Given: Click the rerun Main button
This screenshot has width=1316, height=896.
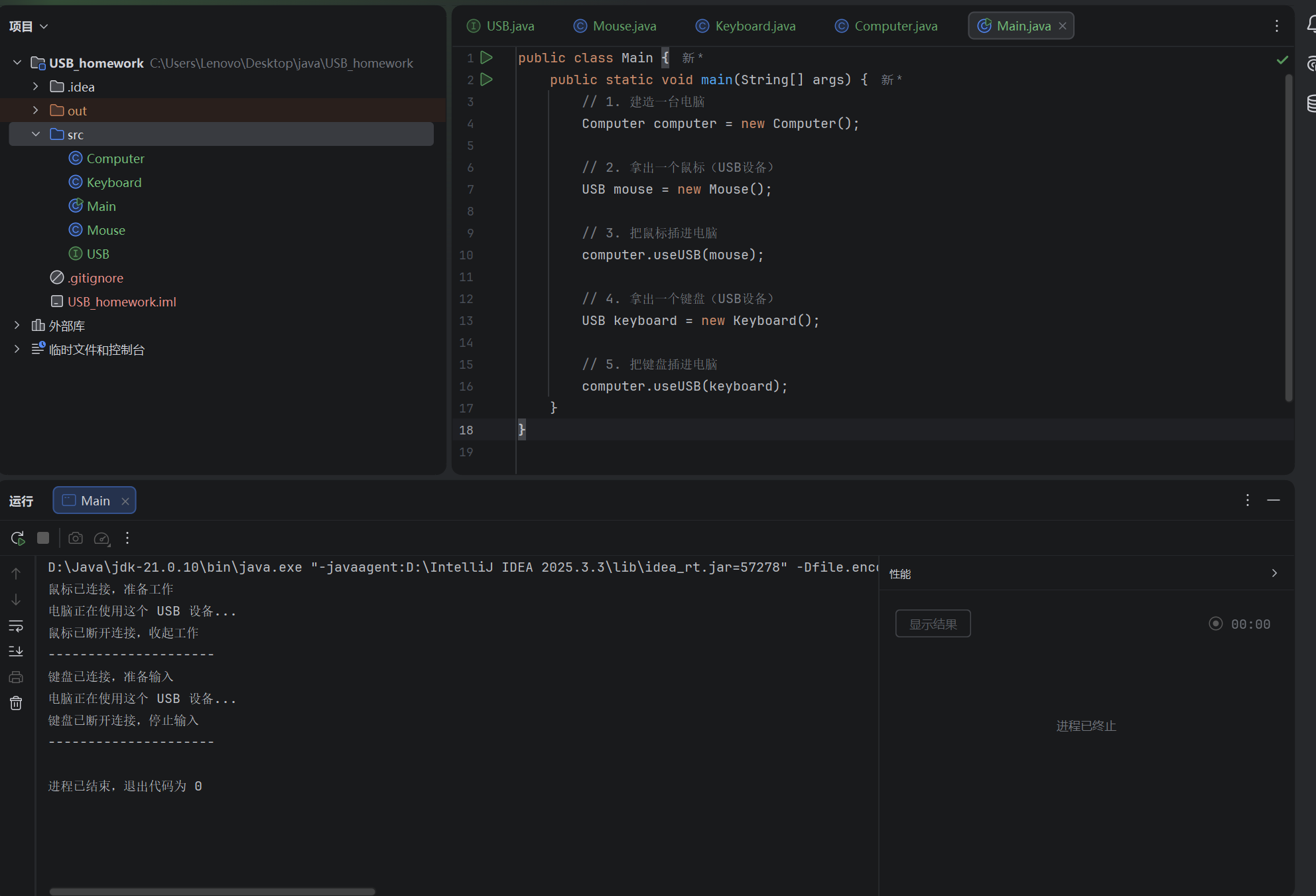Looking at the screenshot, I should pos(18,538).
